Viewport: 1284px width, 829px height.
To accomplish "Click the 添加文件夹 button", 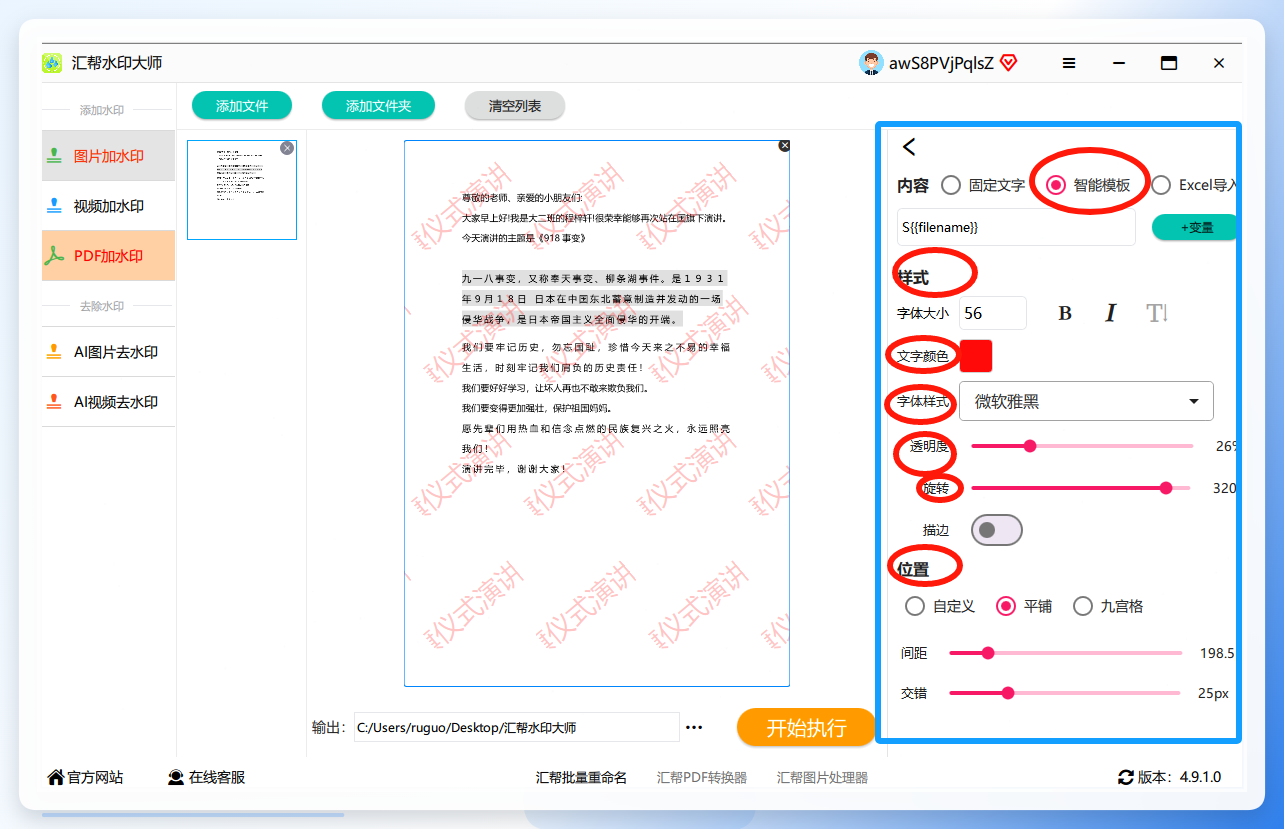I will pos(378,105).
